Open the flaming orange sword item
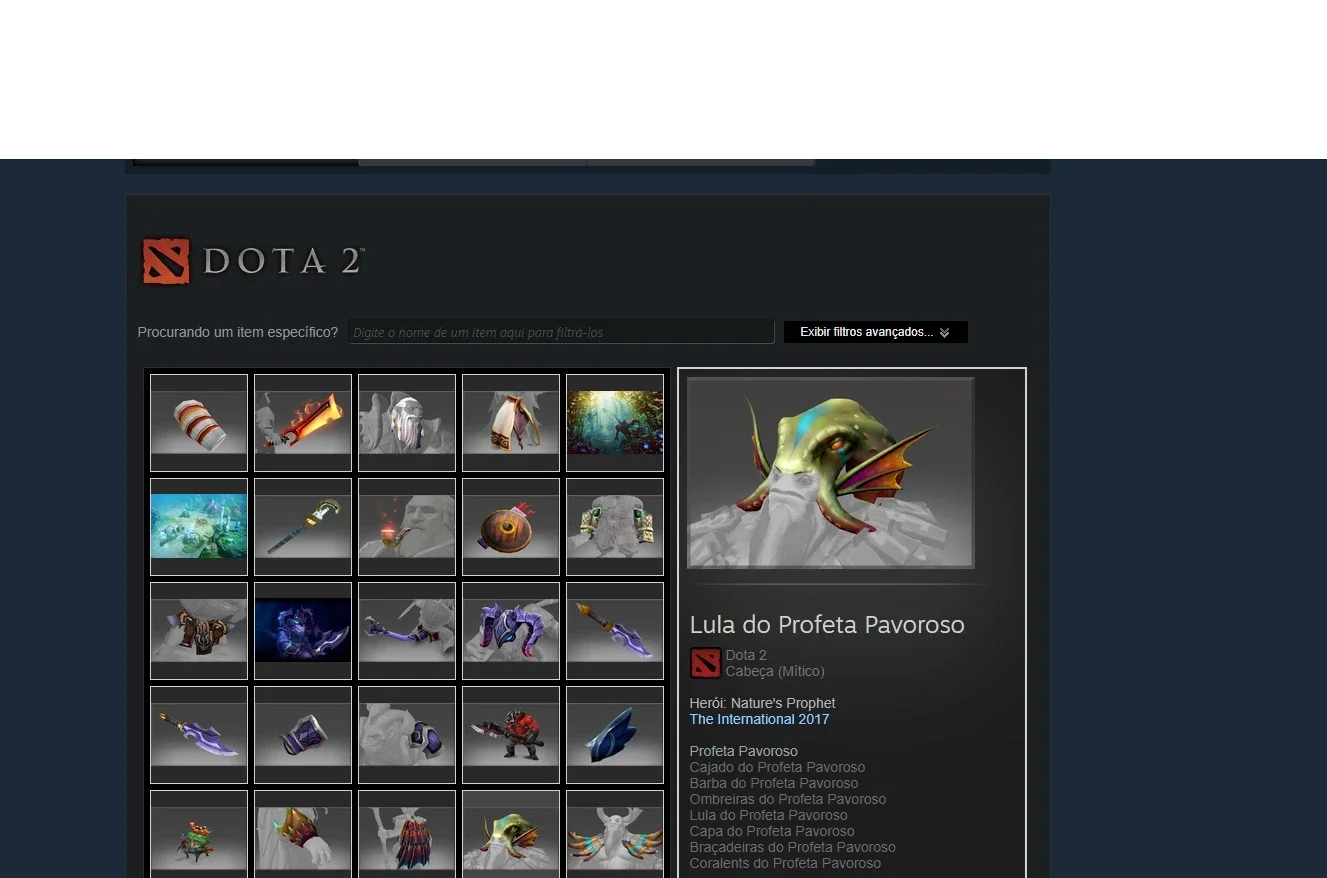Viewport: 1327px width, 878px height. pos(303,423)
